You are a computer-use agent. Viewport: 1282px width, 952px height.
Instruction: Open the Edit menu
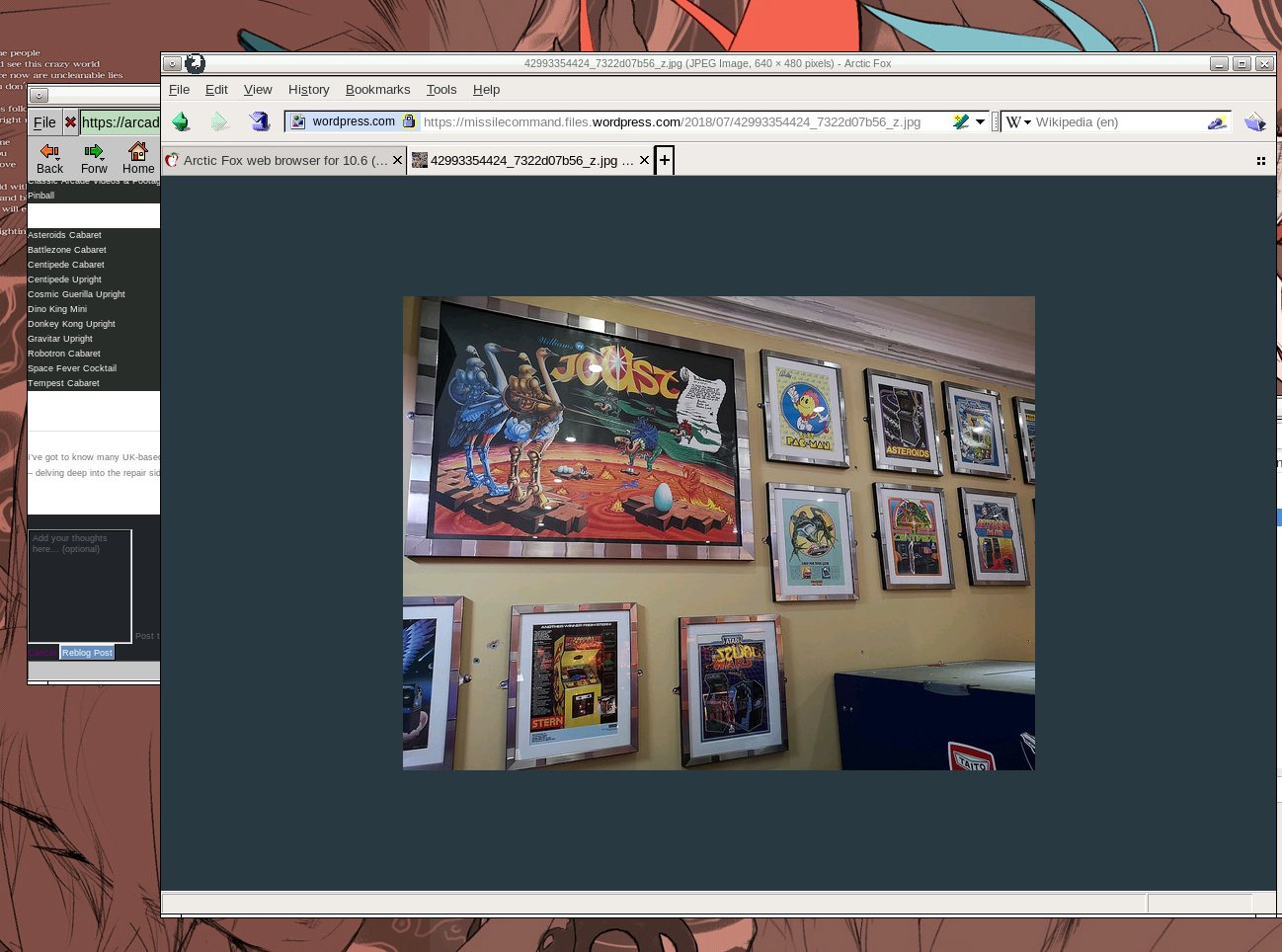[x=216, y=89]
